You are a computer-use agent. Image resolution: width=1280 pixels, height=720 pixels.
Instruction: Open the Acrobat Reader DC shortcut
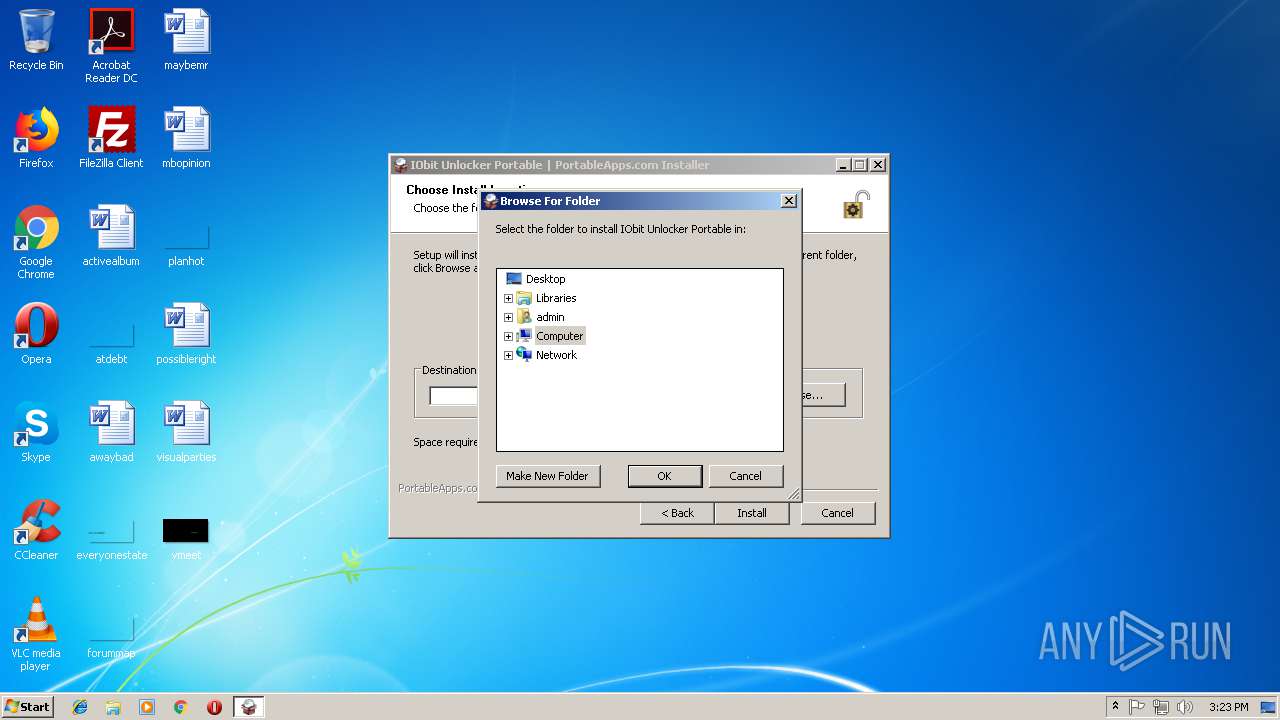click(111, 47)
